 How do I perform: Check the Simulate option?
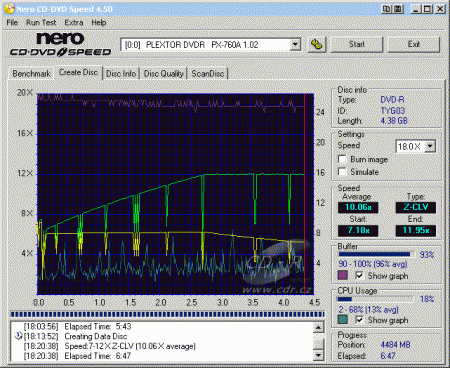tap(342, 172)
